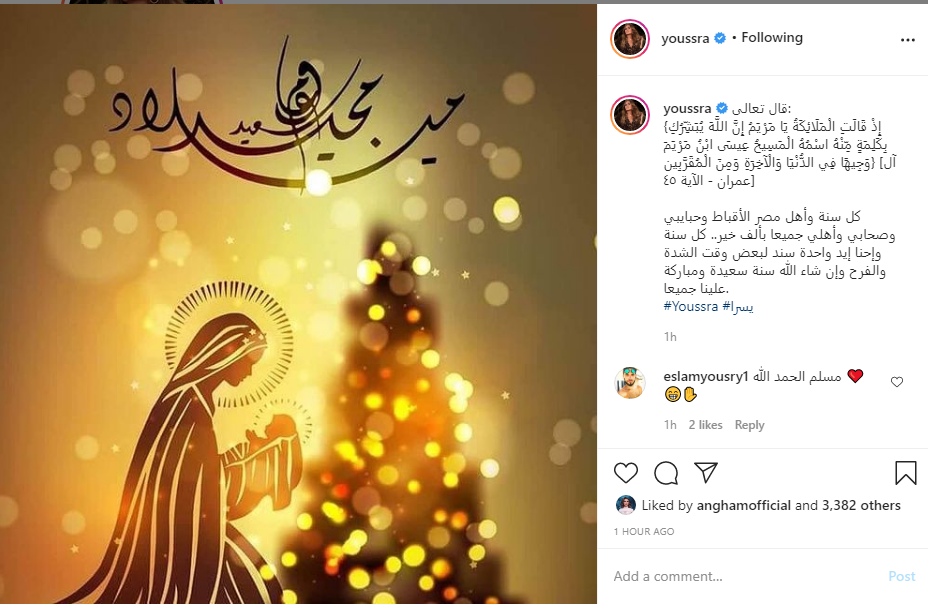Toggle the Following button in header
This screenshot has width=928, height=604.
coord(772,37)
